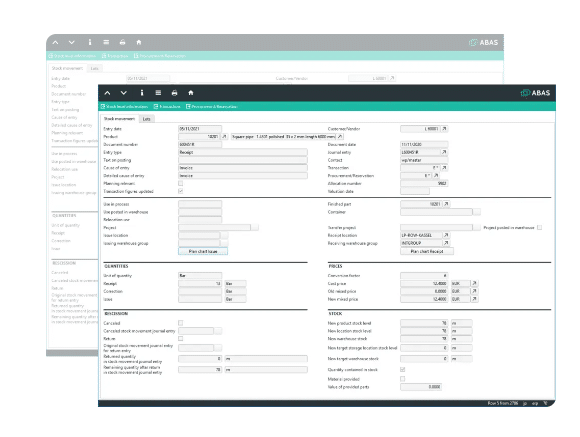Toggle the Transaction figures updated checkbox
The width and height of the screenshot is (580, 437).
click(181, 191)
